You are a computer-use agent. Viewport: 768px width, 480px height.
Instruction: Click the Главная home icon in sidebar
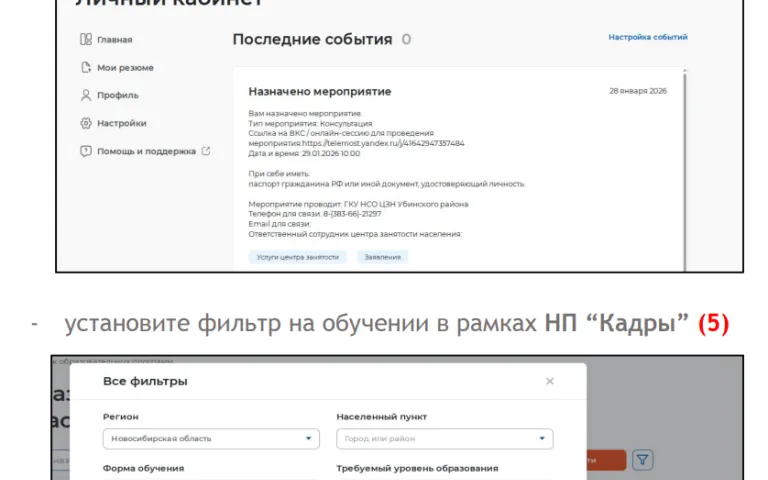[x=86, y=40]
